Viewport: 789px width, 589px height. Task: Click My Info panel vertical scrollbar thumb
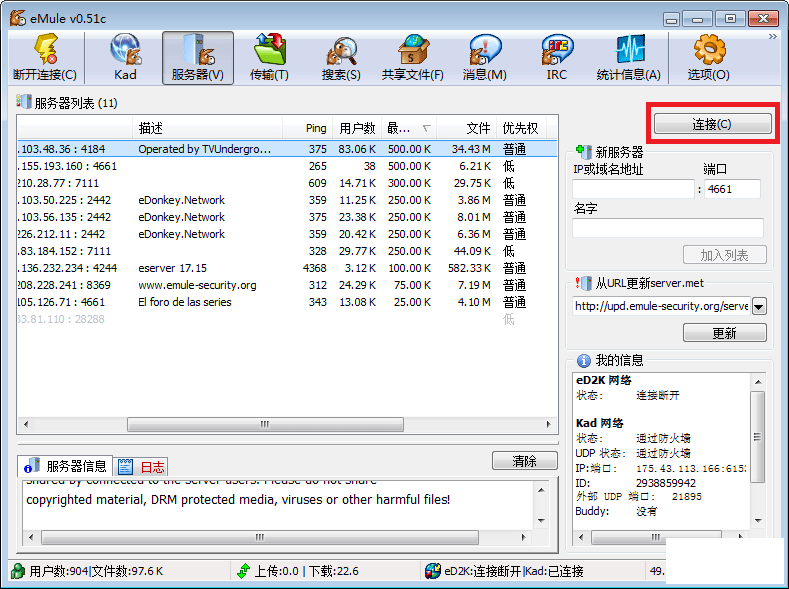757,437
